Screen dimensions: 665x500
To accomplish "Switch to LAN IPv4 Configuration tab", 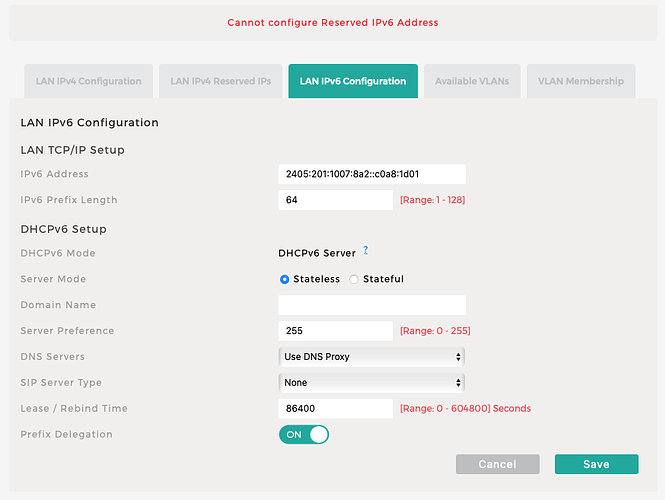I will [x=88, y=81].
